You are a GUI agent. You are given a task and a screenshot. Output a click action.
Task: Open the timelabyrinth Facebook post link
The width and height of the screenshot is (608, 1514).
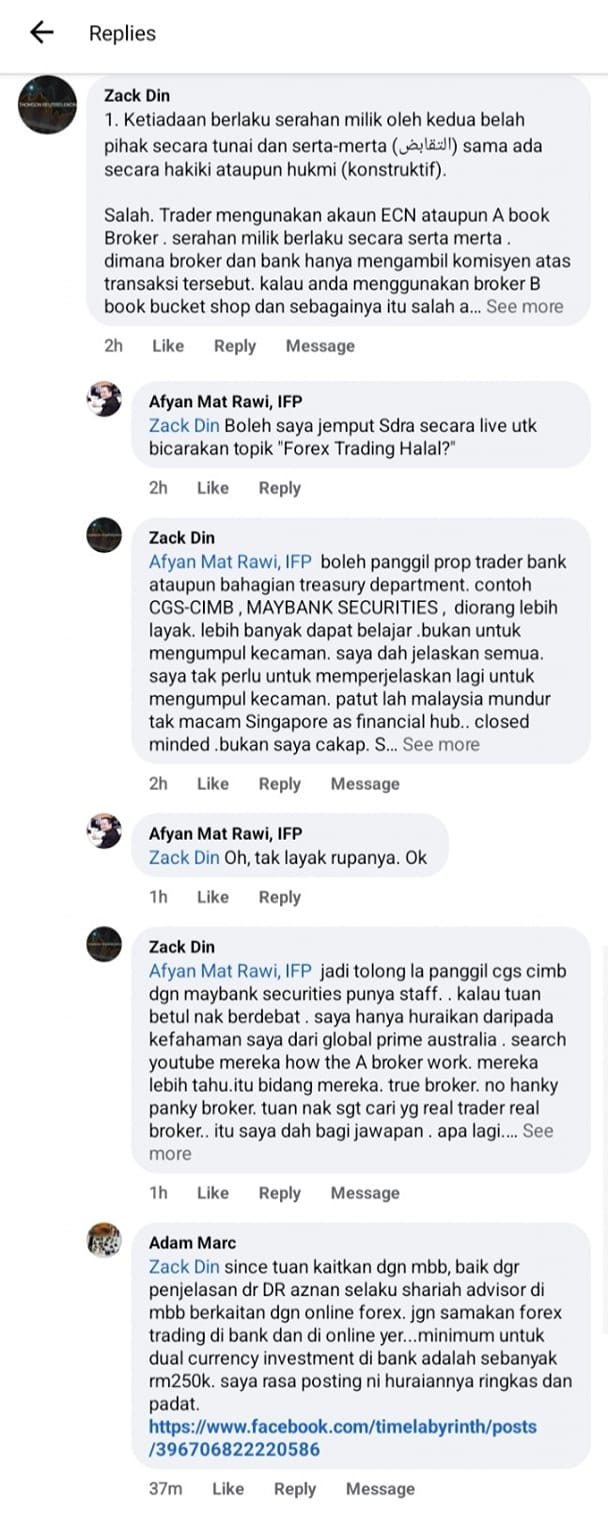tap(343, 1437)
